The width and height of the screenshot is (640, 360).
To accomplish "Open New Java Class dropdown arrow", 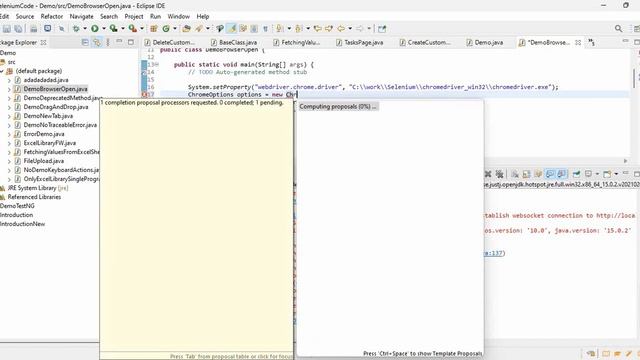I will click(x=175, y=29).
